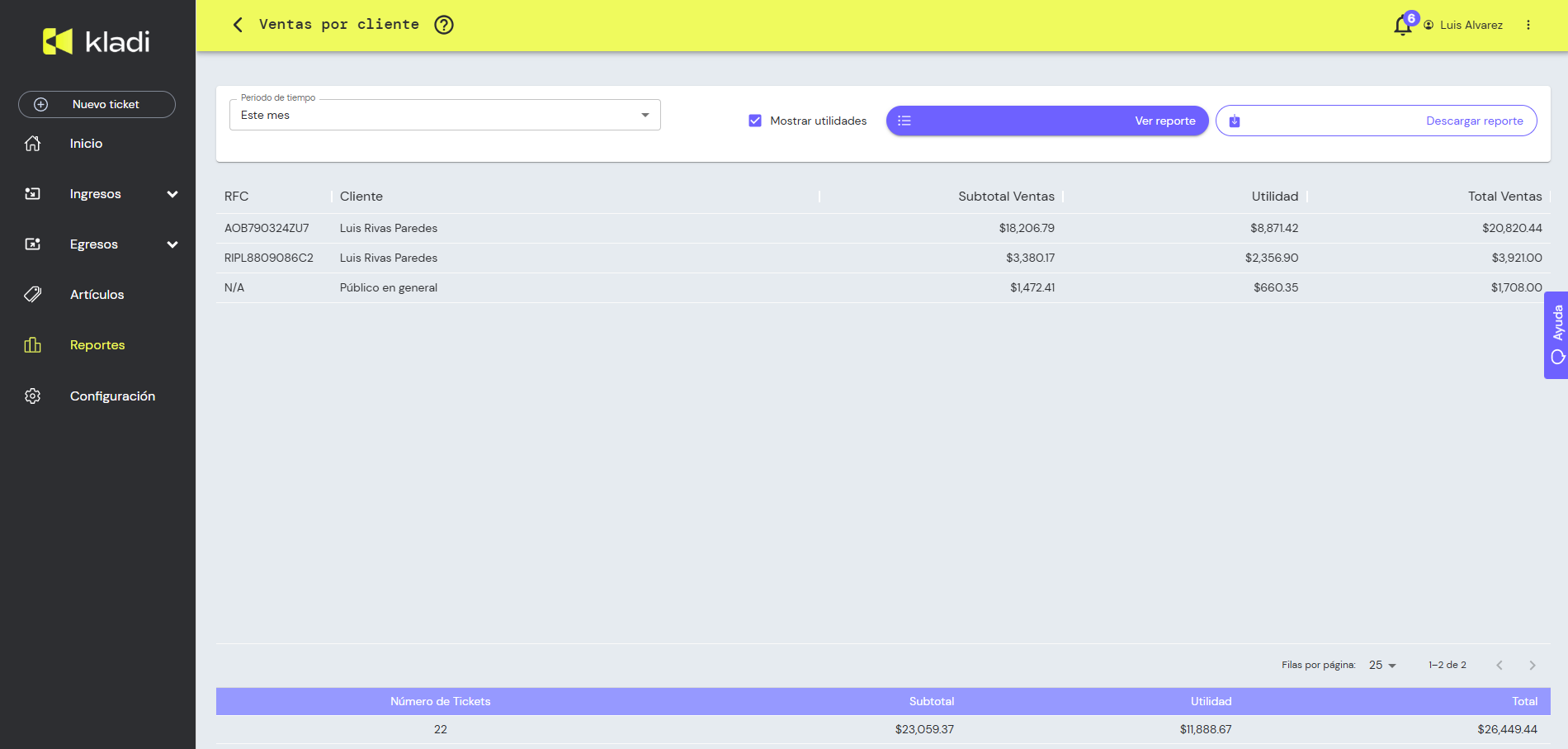Screen dimensions: 1568x749
Task: Change the rows per page selector
Action: 1382,666
